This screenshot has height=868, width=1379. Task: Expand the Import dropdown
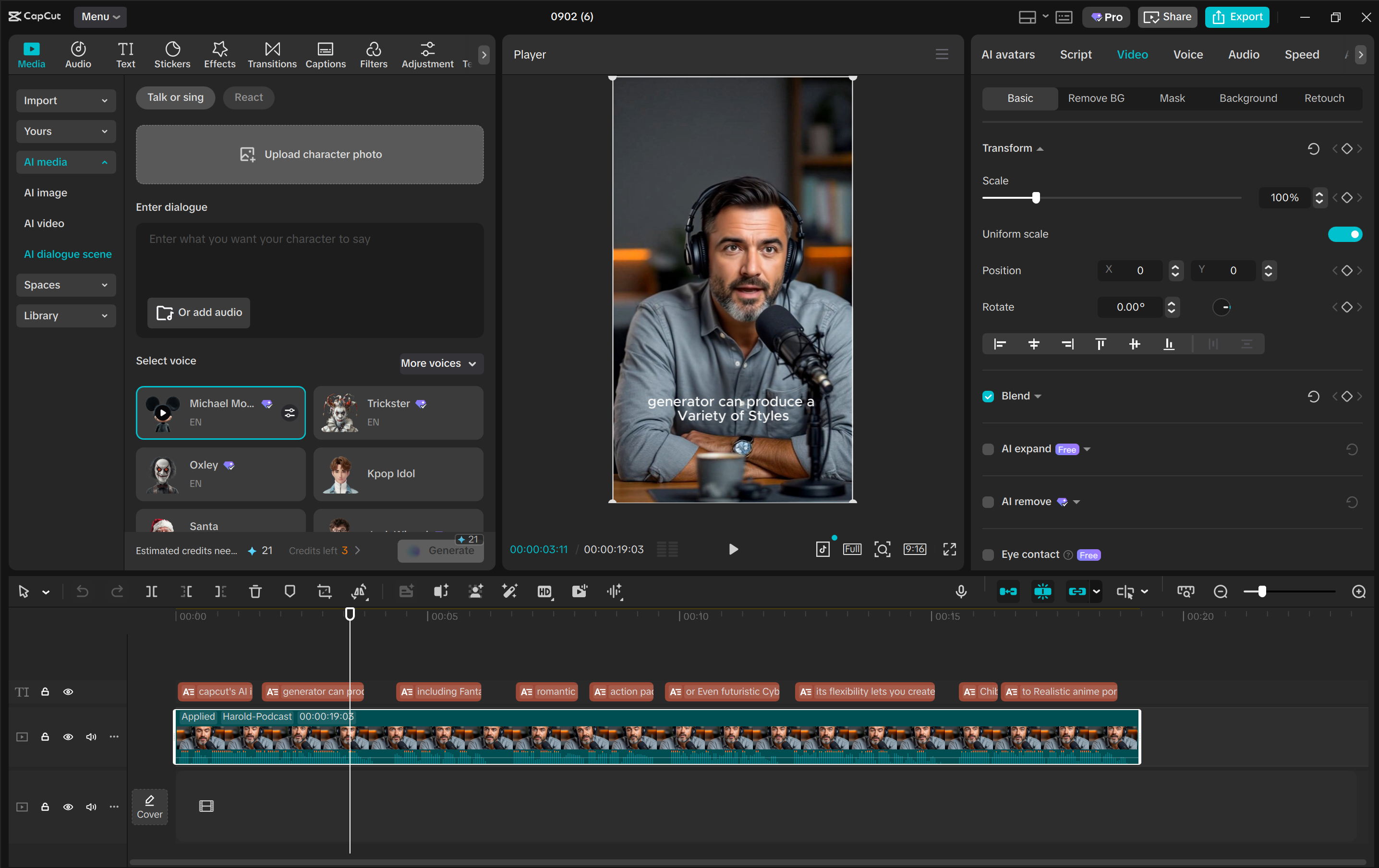tap(66, 101)
